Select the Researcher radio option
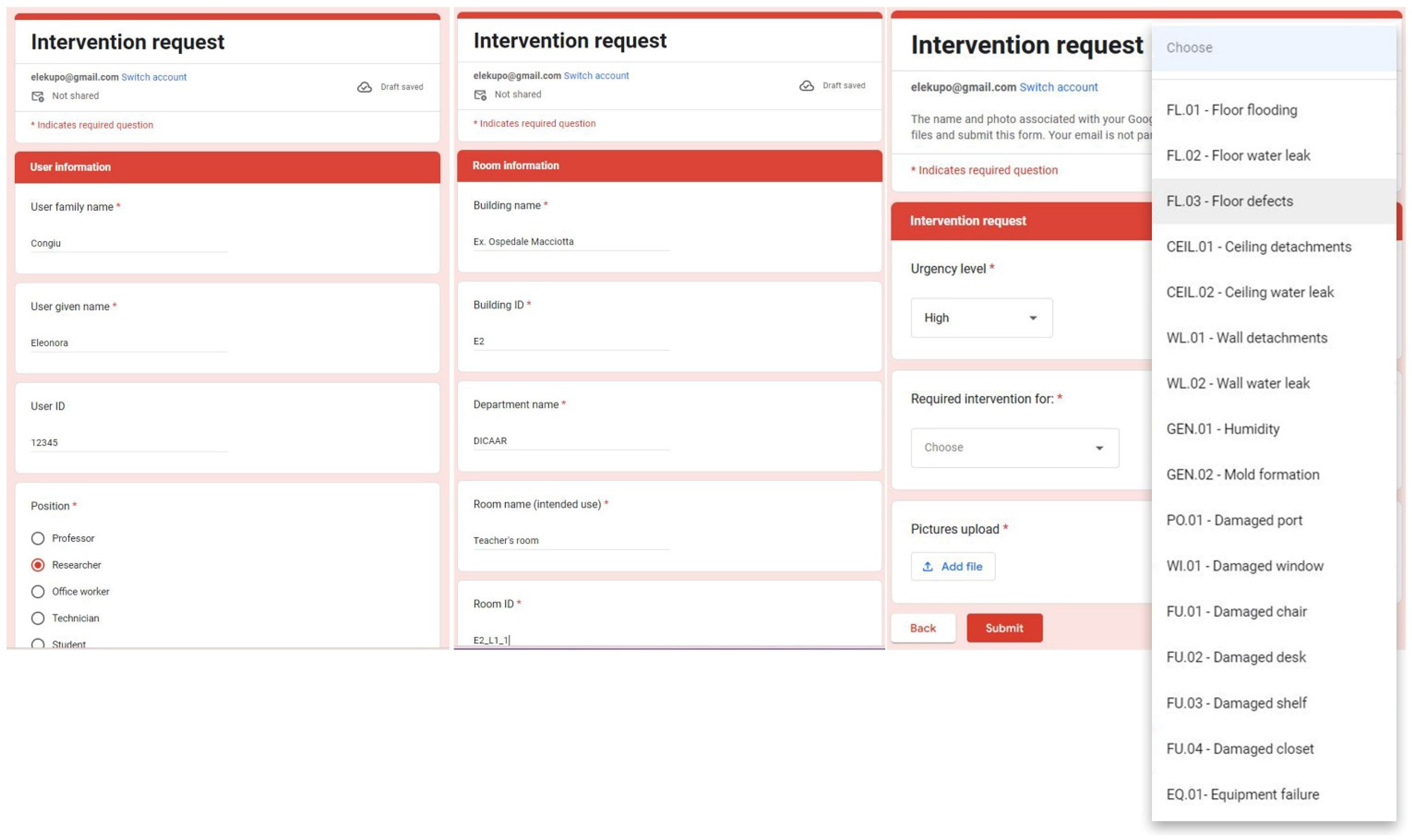Viewport: 1412px width, 840px height. (x=38, y=565)
